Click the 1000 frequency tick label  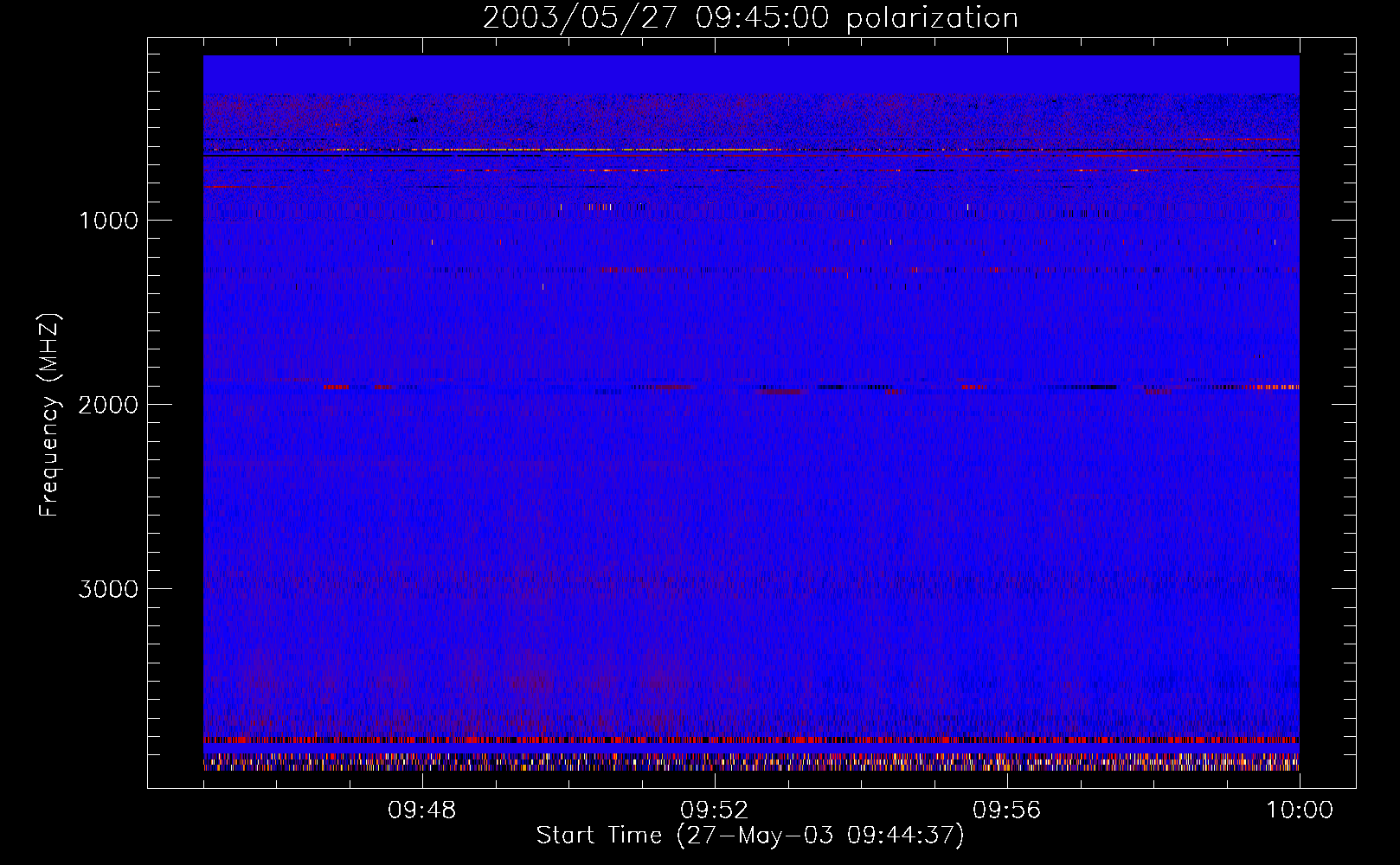point(108,221)
